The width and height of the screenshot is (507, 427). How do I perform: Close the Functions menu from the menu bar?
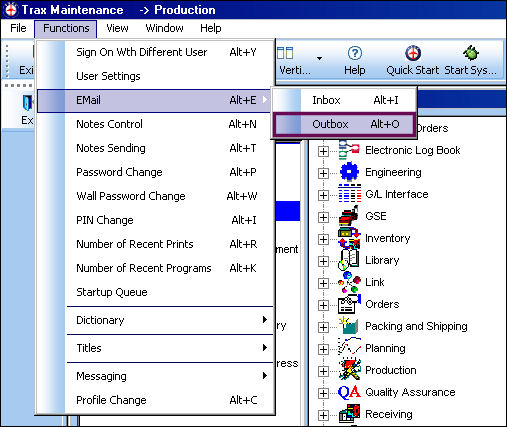(x=66, y=29)
